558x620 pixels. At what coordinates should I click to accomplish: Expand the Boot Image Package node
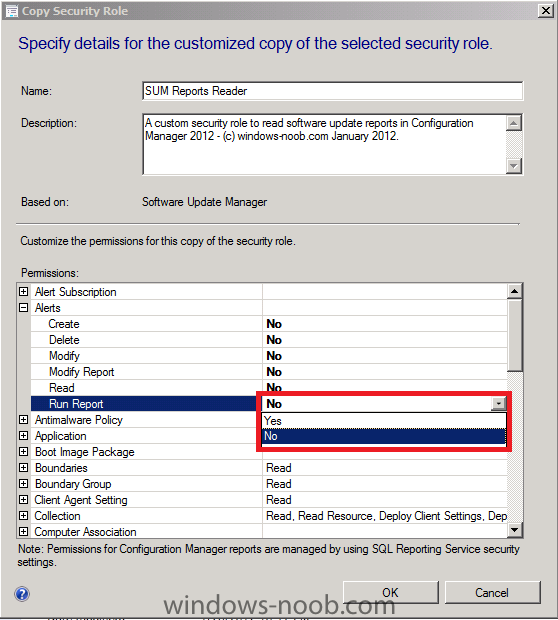tap(24, 452)
